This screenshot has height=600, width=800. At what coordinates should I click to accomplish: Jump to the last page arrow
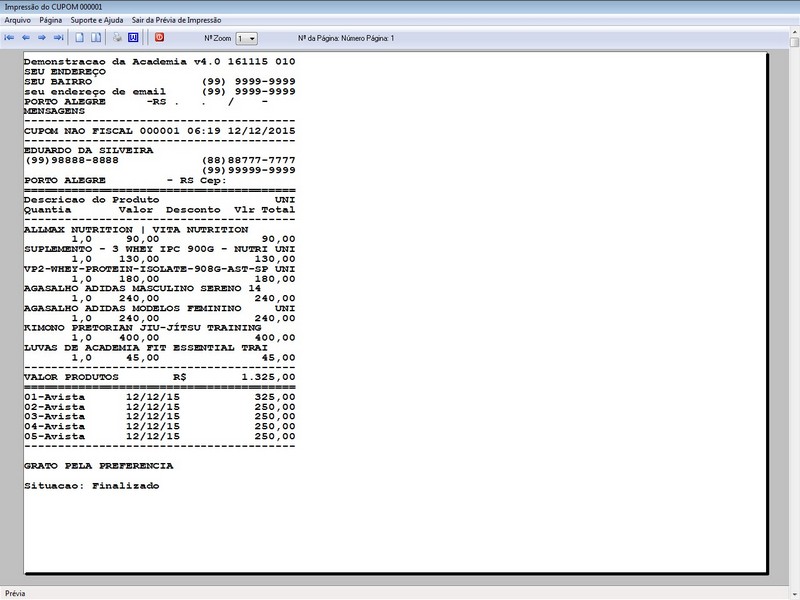(x=59, y=38)
